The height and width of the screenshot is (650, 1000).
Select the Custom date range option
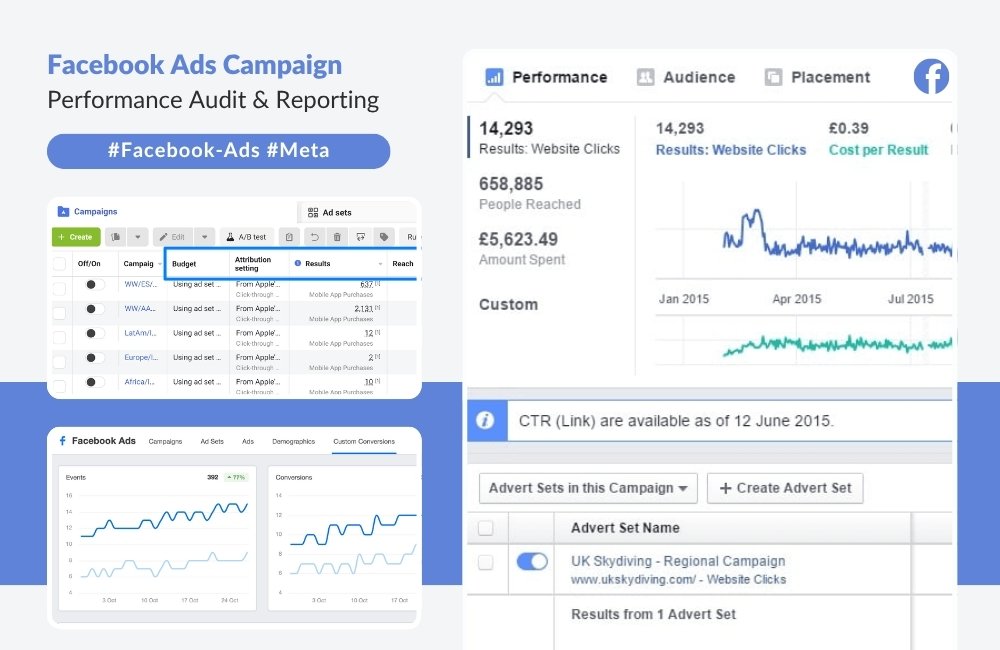[x=508, y=304]
